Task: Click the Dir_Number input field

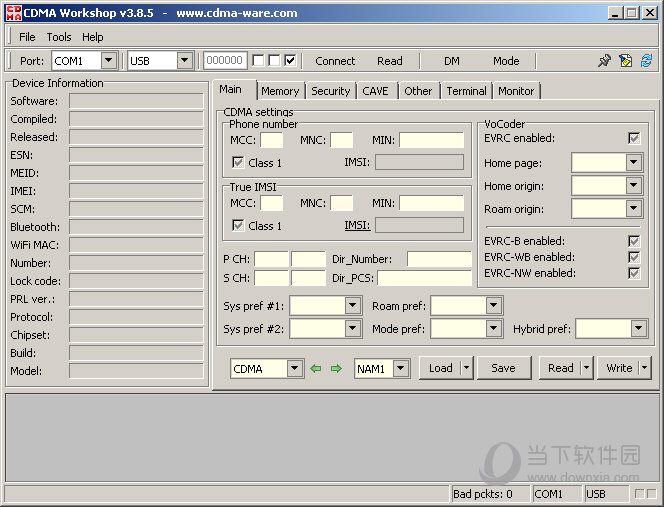Action: [x=439, y=259]
